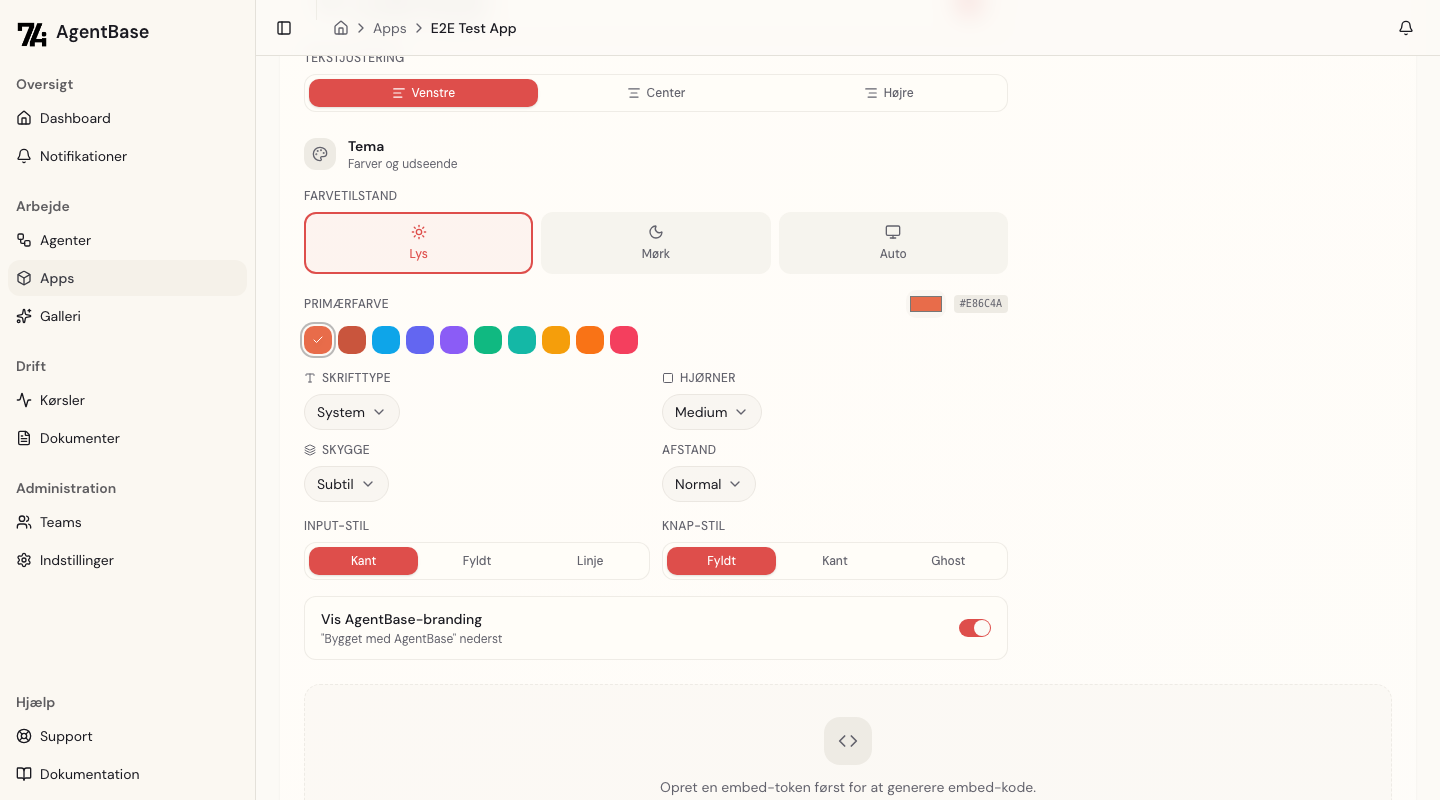Click the Apps breadcrumb link
The height and width of the screenshot is (800, 1440).
(389, 28)
